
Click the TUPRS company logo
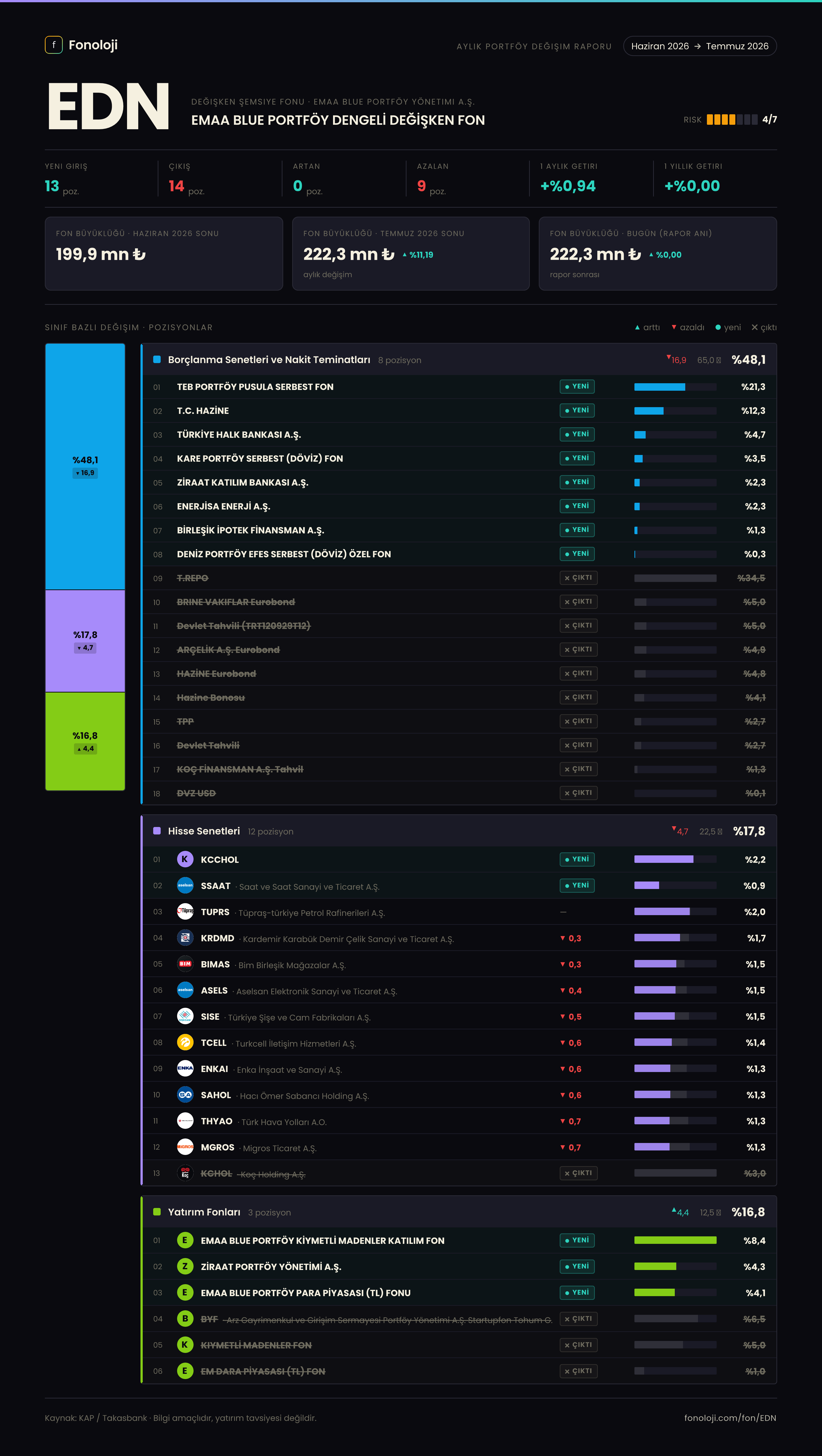185,911
